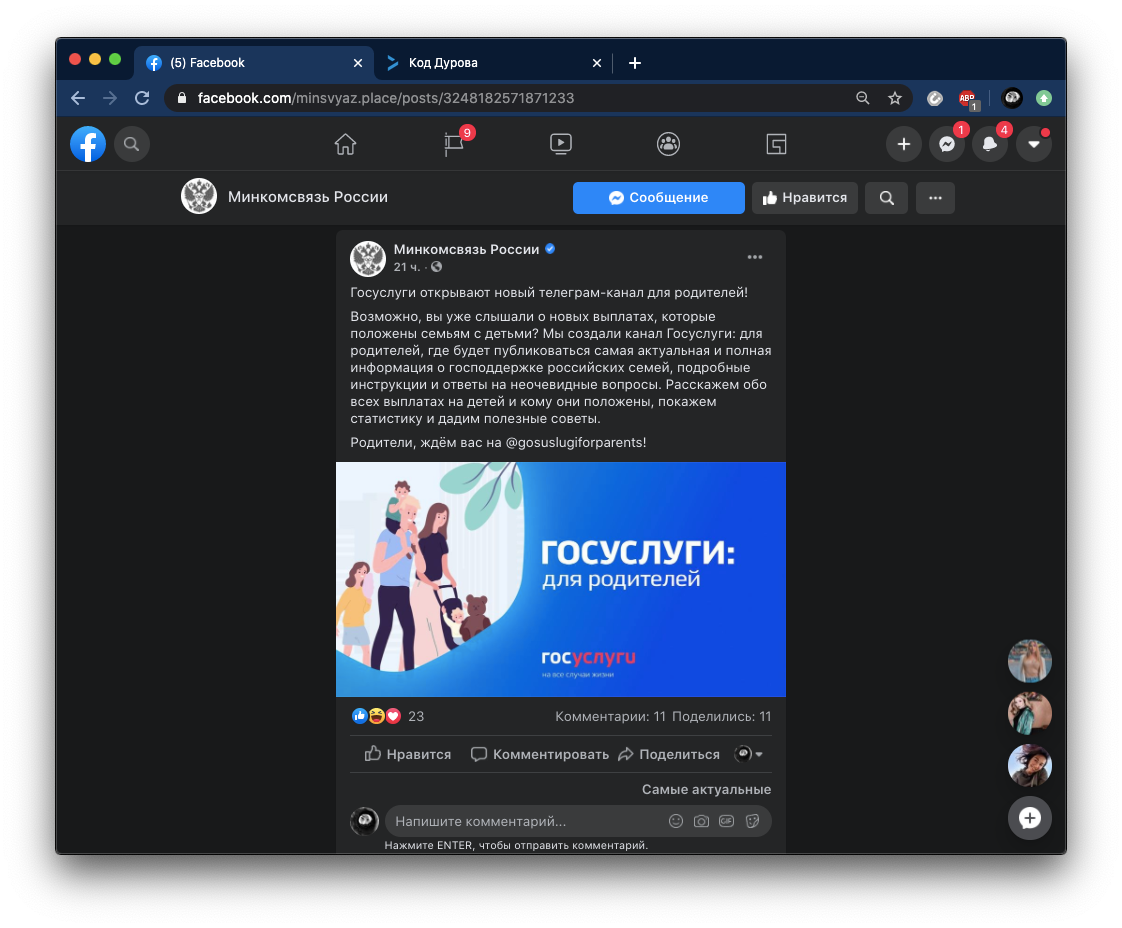The image size is (1122, 928).
Task: Open the notifications bell icon
Action: [x=990, y=144]
